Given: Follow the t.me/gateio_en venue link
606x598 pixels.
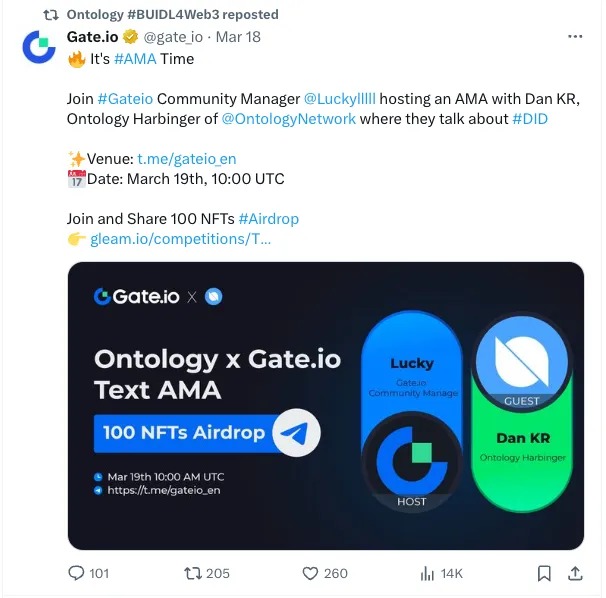Looking at the screenshot, I should click(x=187, y=158).
